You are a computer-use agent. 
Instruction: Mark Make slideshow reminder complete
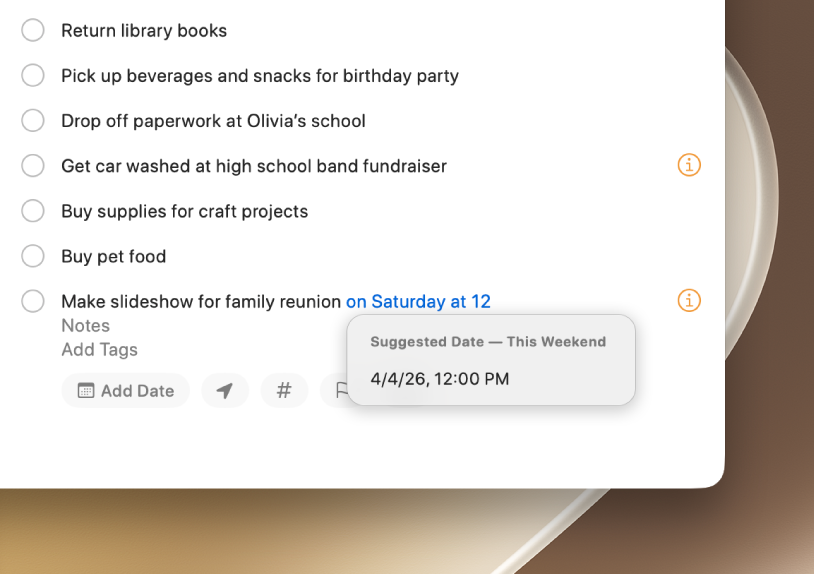[33, 301]
